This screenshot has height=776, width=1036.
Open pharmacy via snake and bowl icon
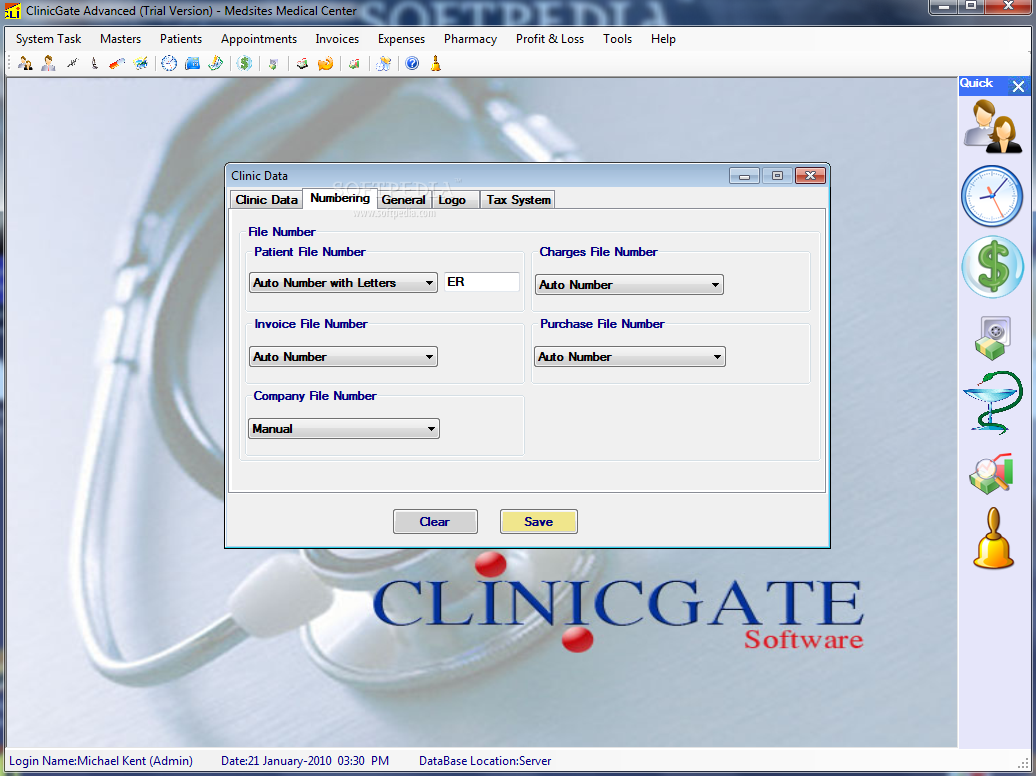tap(992, 403)
